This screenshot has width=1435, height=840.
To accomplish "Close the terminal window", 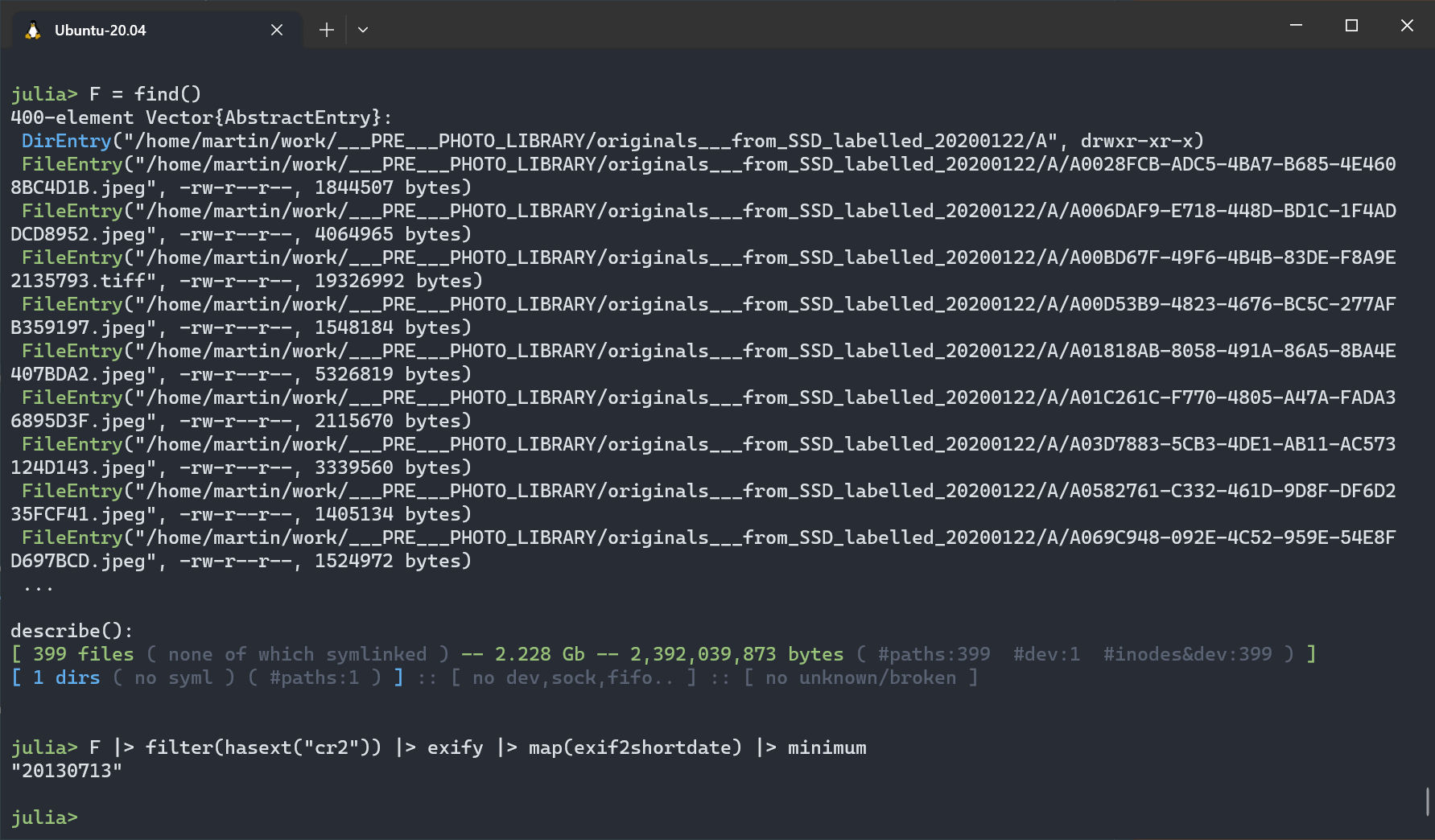I will [x=1407, y=26].
